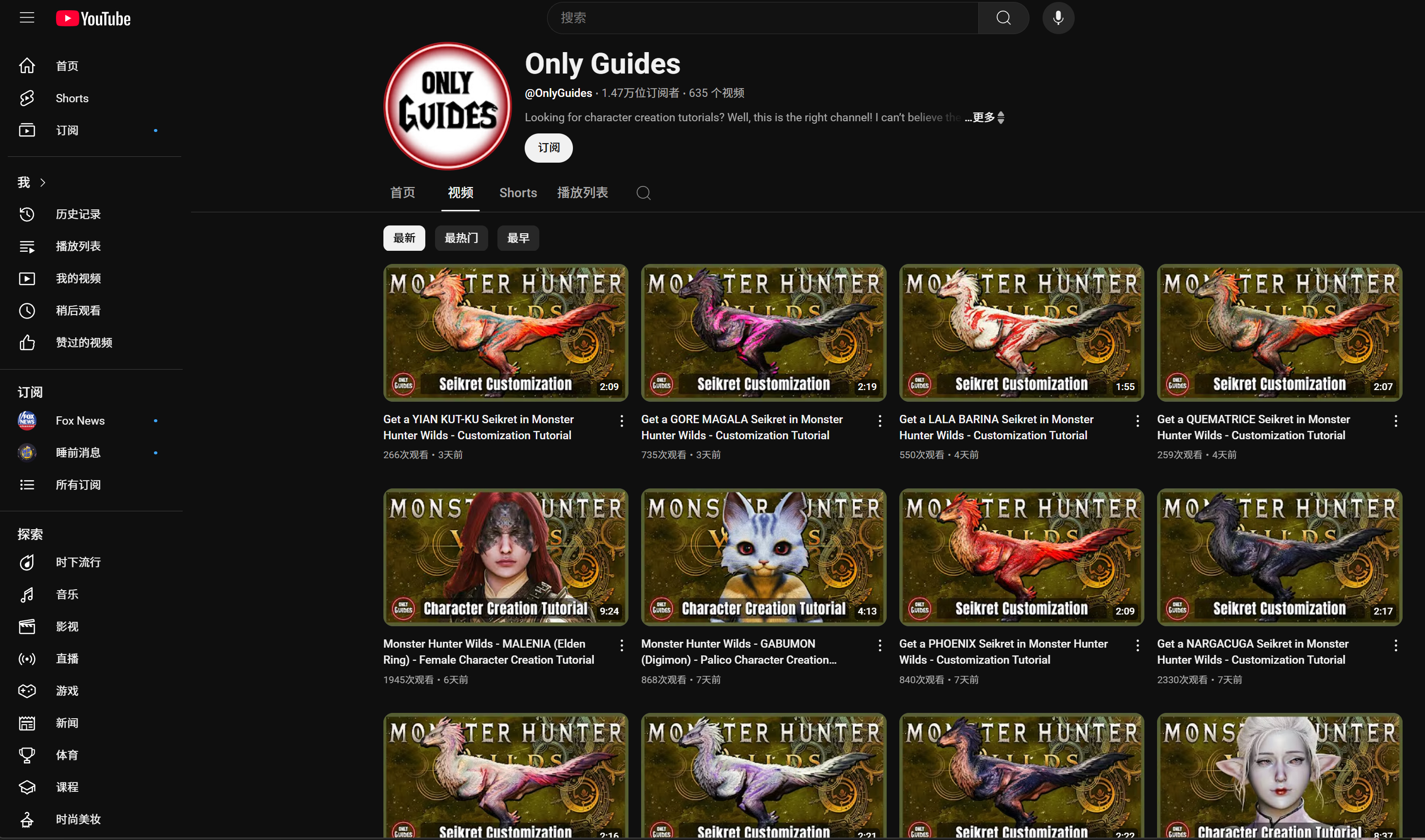Open options for MALENIA video
Image resolution: width=1425 pixels, height=840 pixels.
[622, 646]
